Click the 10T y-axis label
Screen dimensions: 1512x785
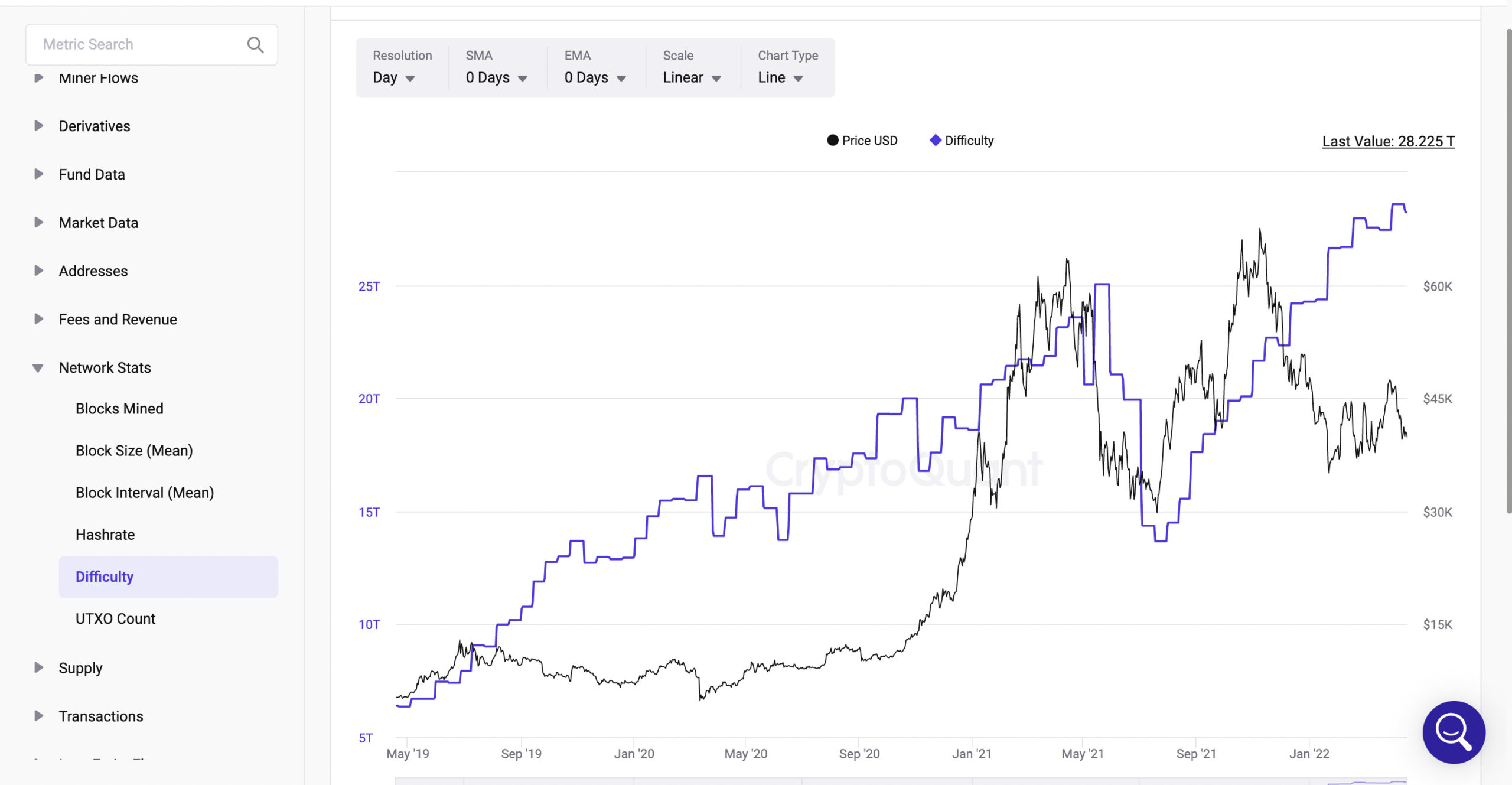coord(369,624)
